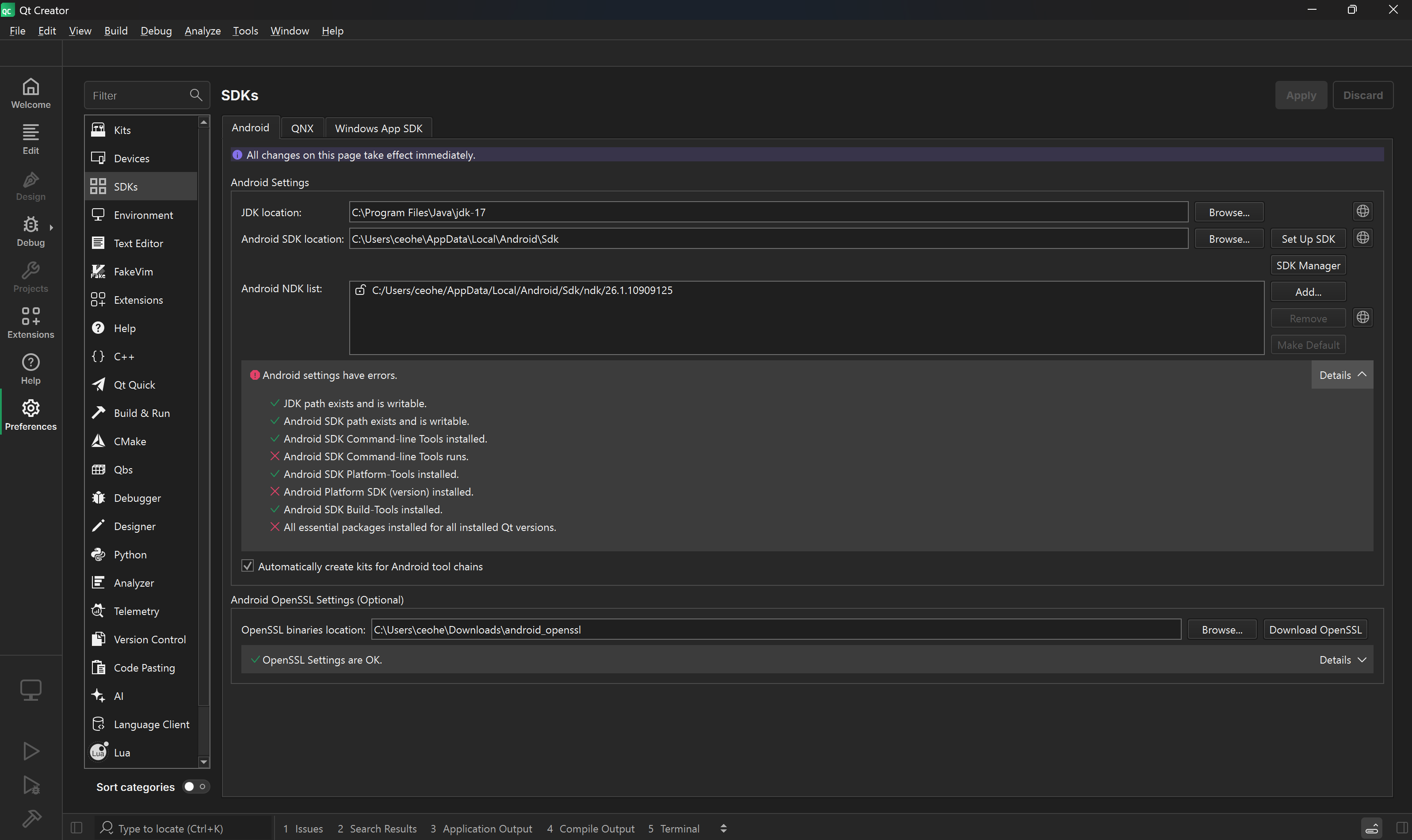Open Python preferences category
The width and height of the screenshot is (1412, 840).
click(141, 555)
